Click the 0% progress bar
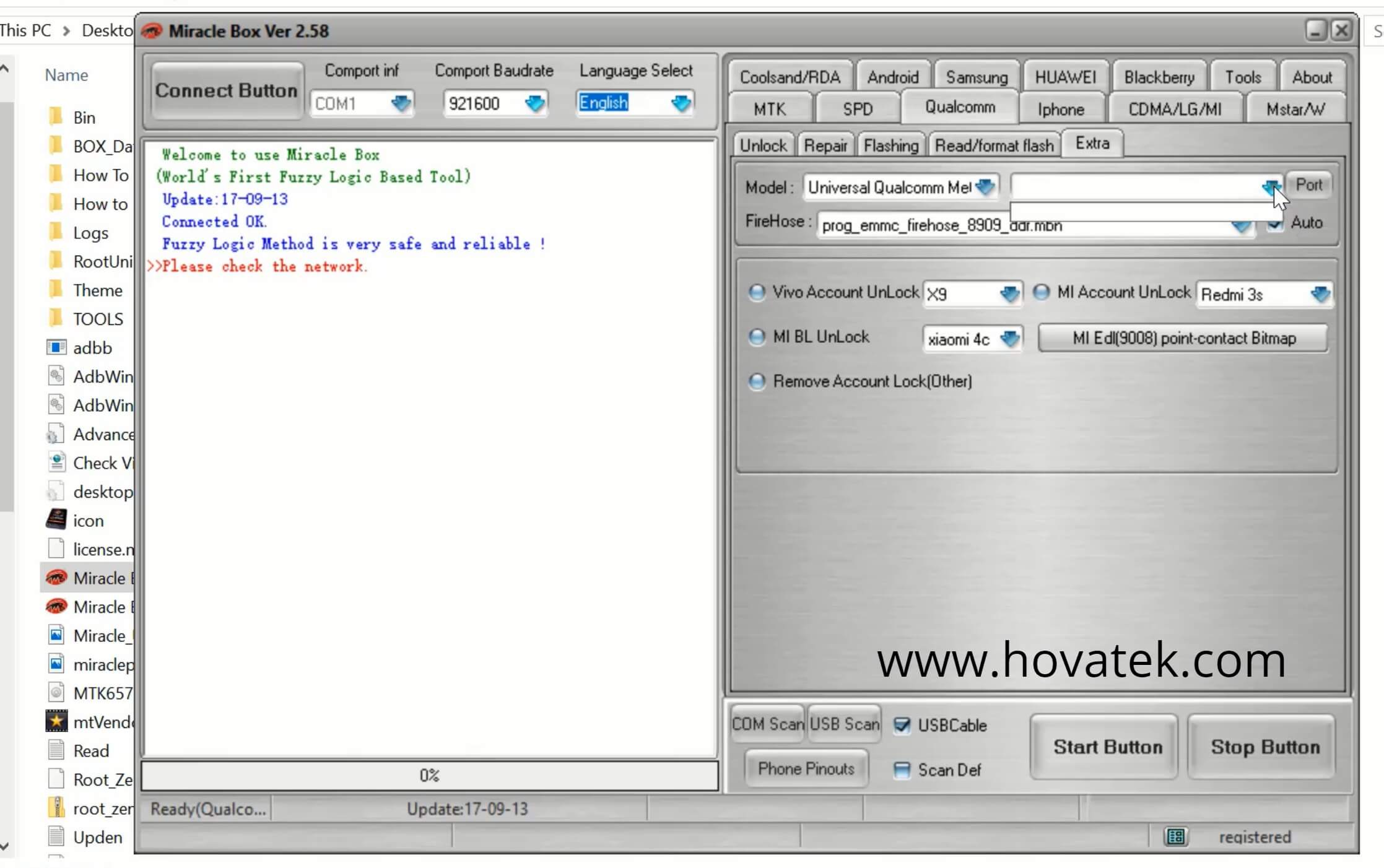 (x=430, y=775)
